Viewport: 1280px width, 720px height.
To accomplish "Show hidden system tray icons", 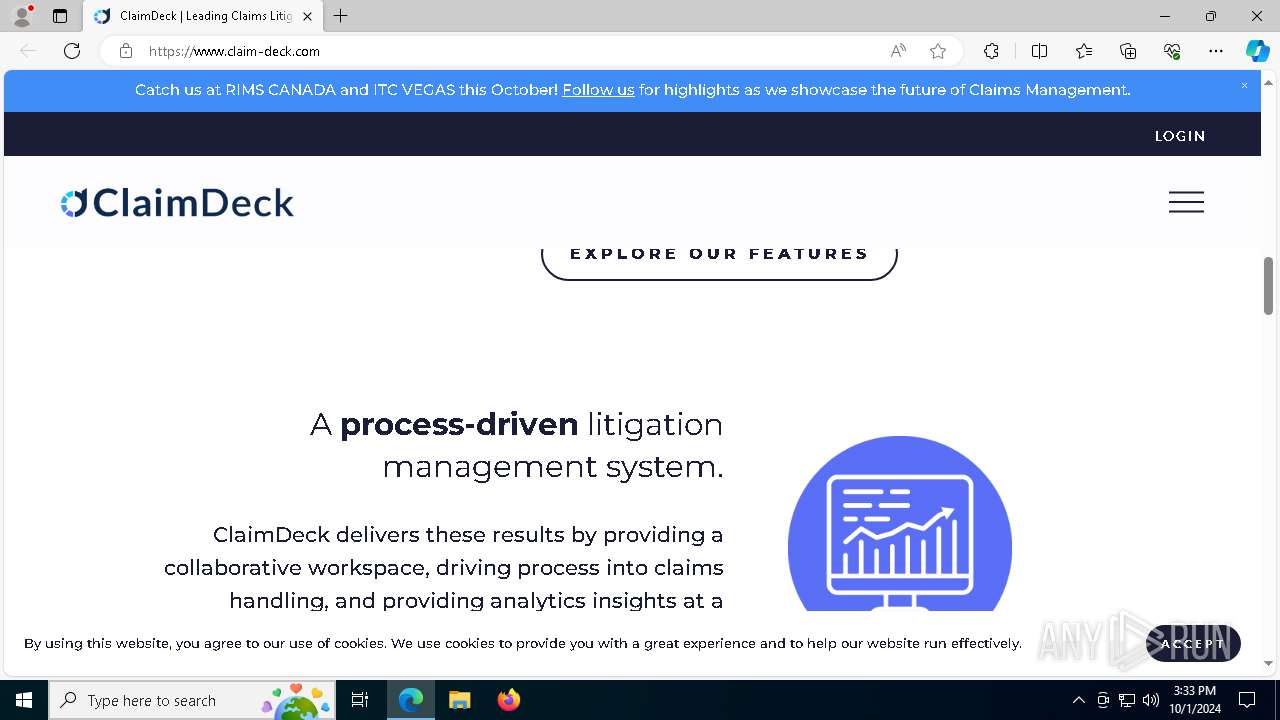I will [x=1078, y=700].
